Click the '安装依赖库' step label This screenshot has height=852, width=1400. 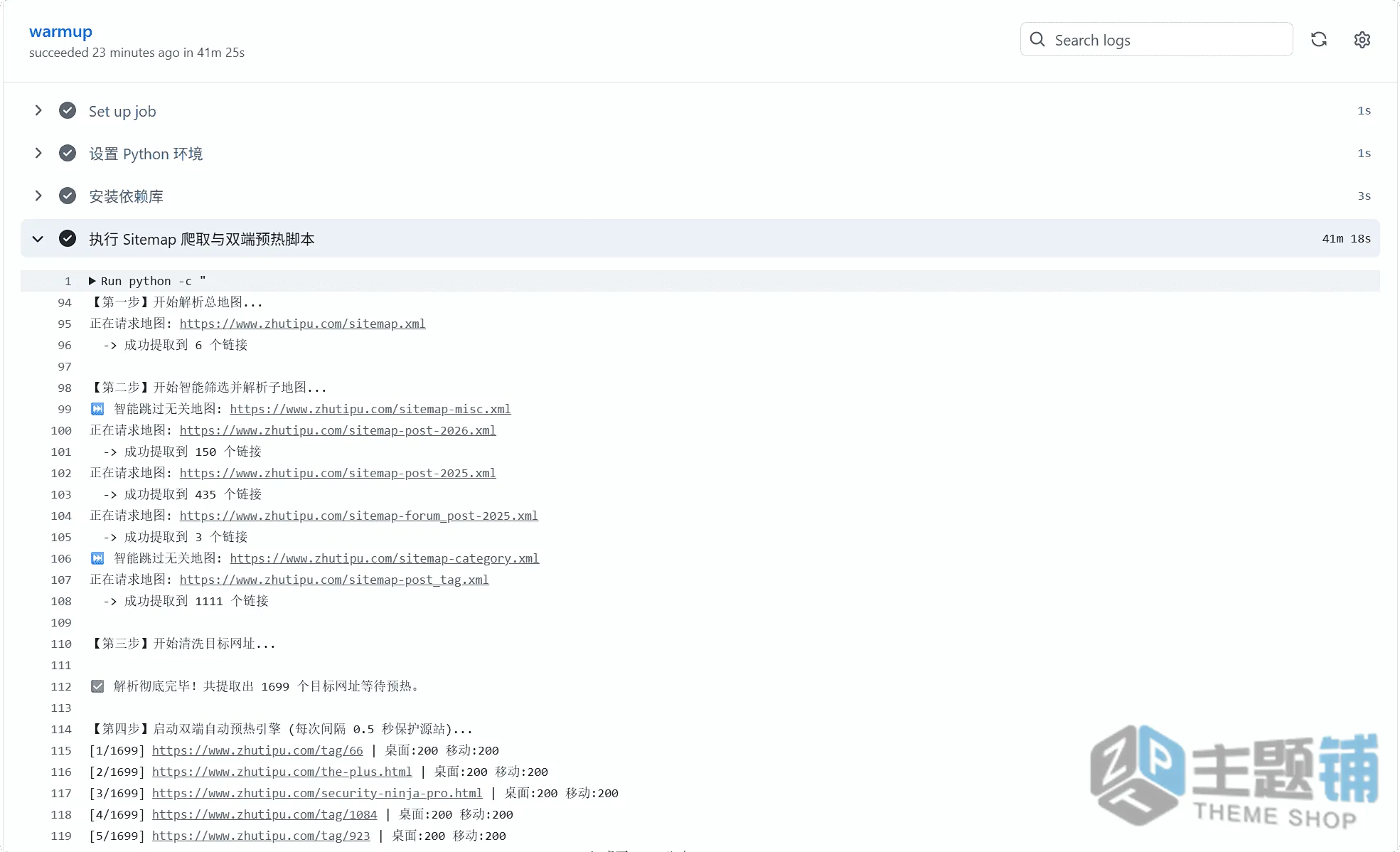pos(126,196)
